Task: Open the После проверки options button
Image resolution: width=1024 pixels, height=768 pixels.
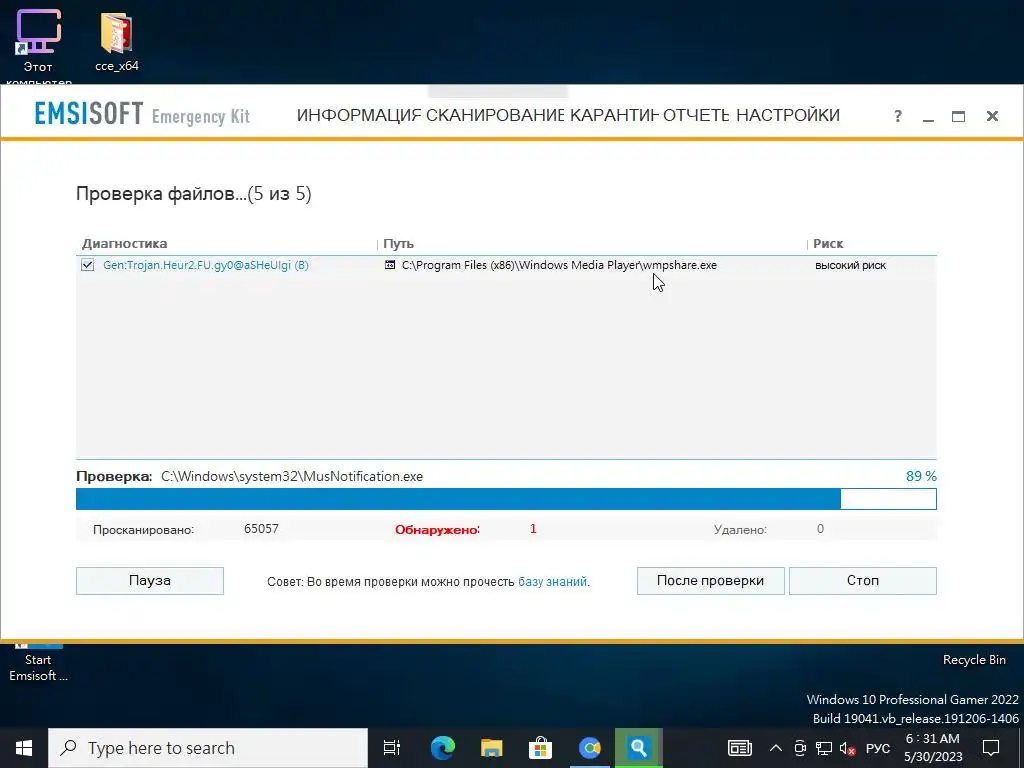Action: [x=711, y=581]
